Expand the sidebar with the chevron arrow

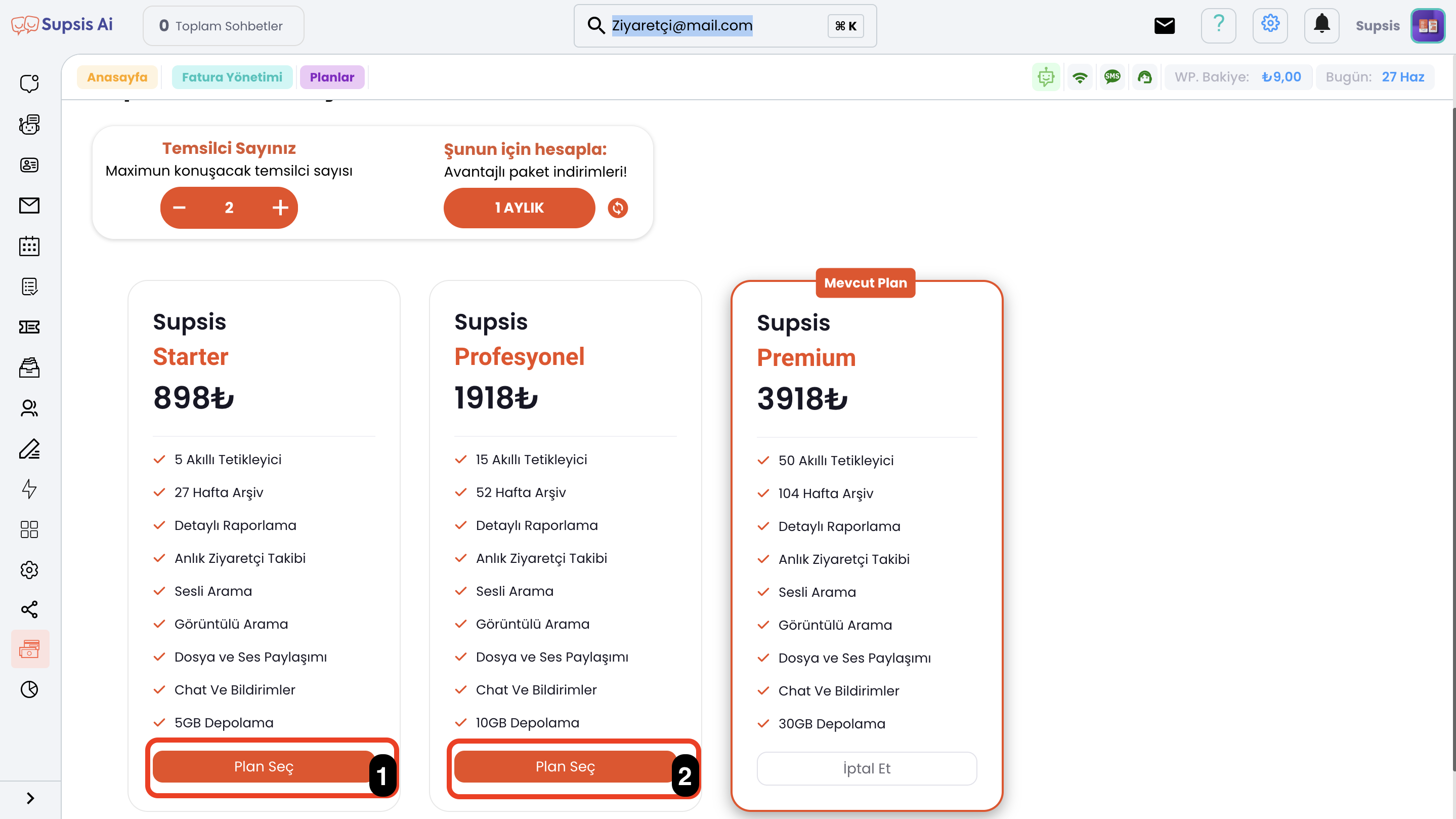(30, 798)
